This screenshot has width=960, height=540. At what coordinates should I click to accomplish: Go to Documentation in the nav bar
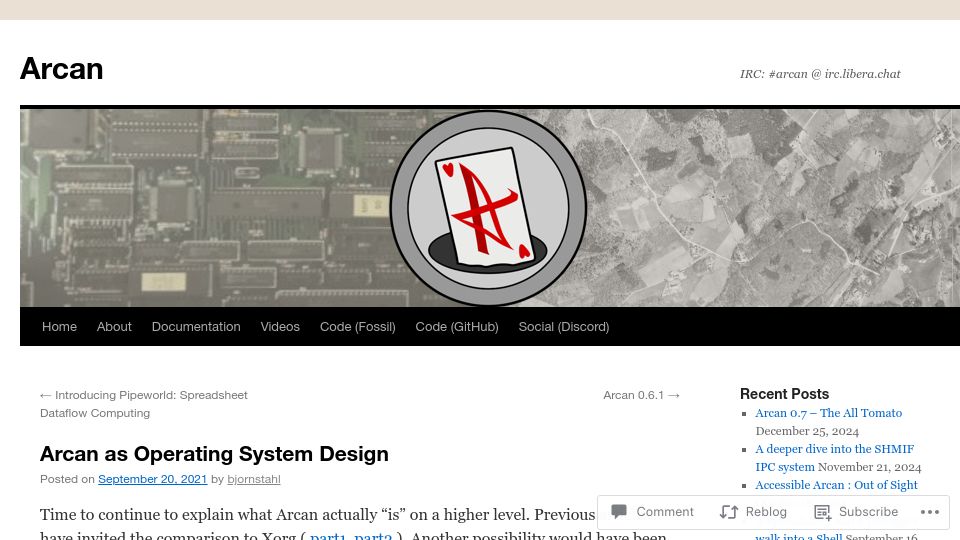196,327
